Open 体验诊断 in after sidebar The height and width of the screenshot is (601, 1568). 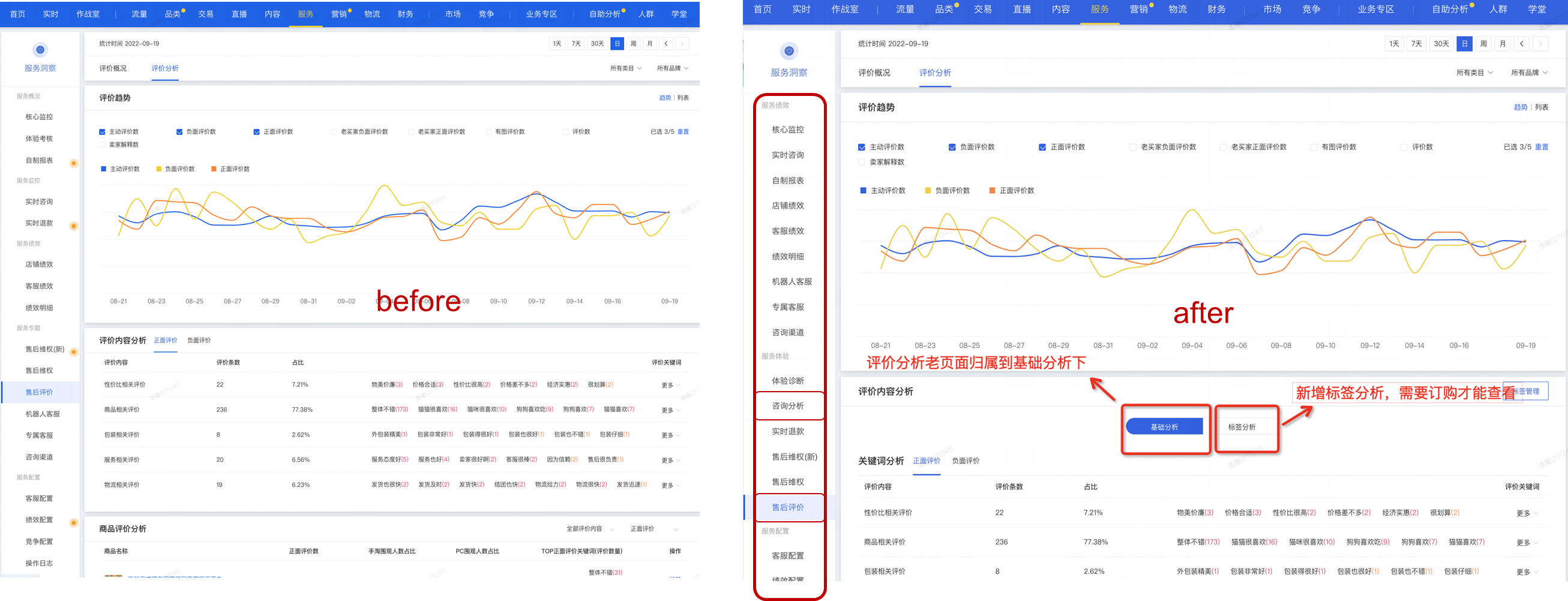pyautogui.click(x=788, y=381)
